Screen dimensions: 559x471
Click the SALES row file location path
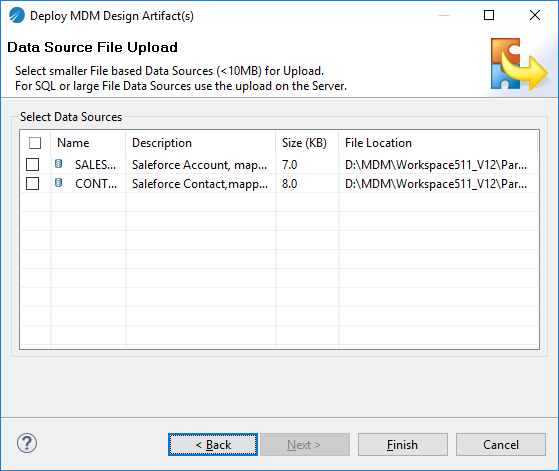click(436, 165)
